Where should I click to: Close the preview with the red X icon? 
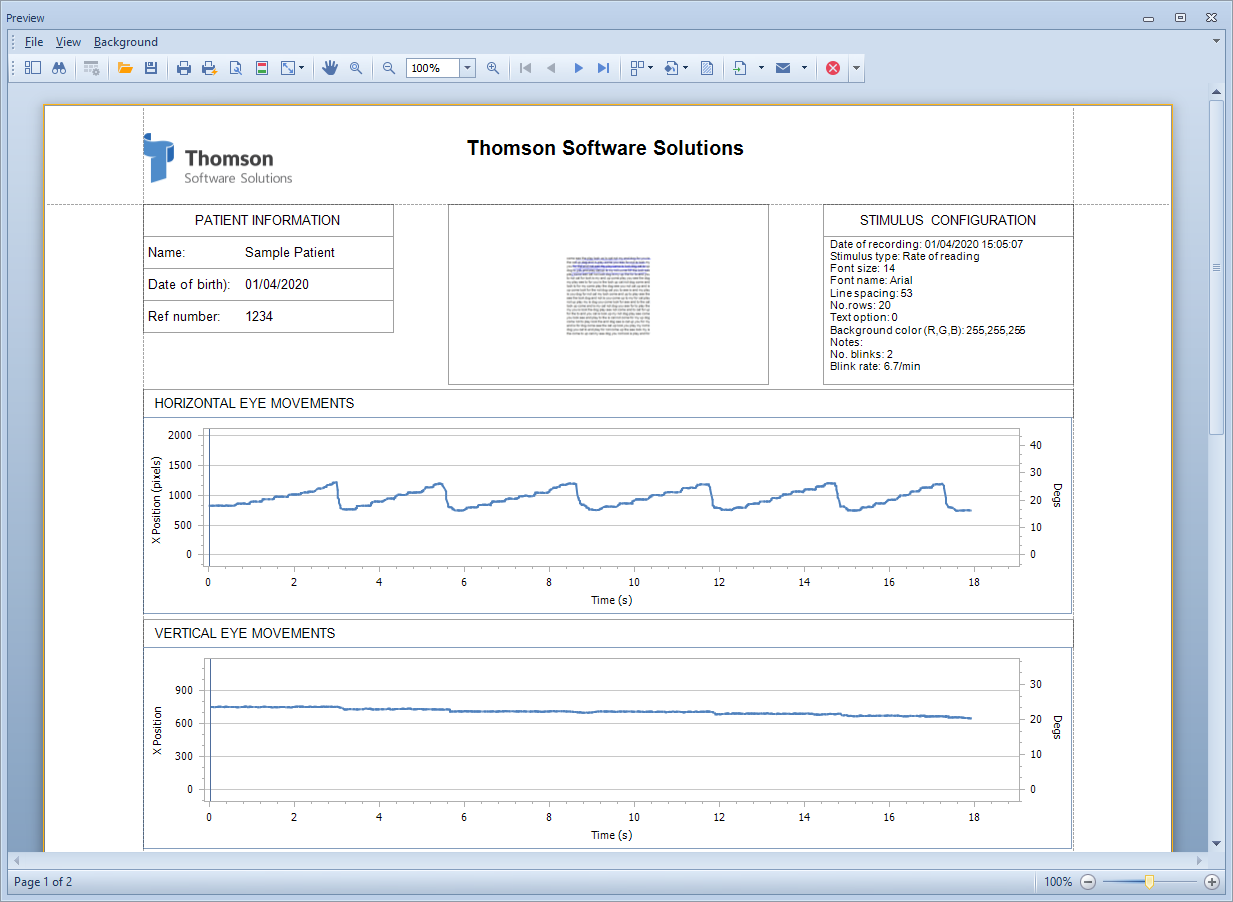(832, 68)
